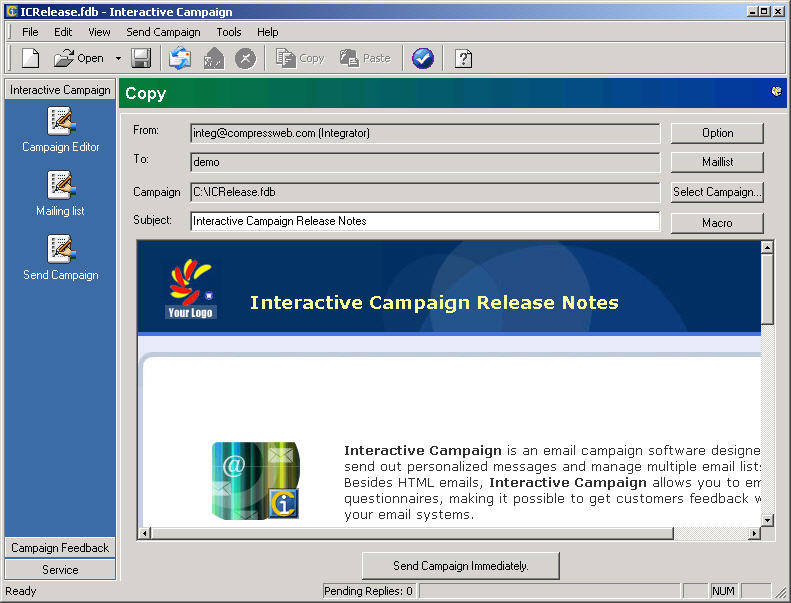Open the Help menu
791x603 pixels.
point(267,32)
